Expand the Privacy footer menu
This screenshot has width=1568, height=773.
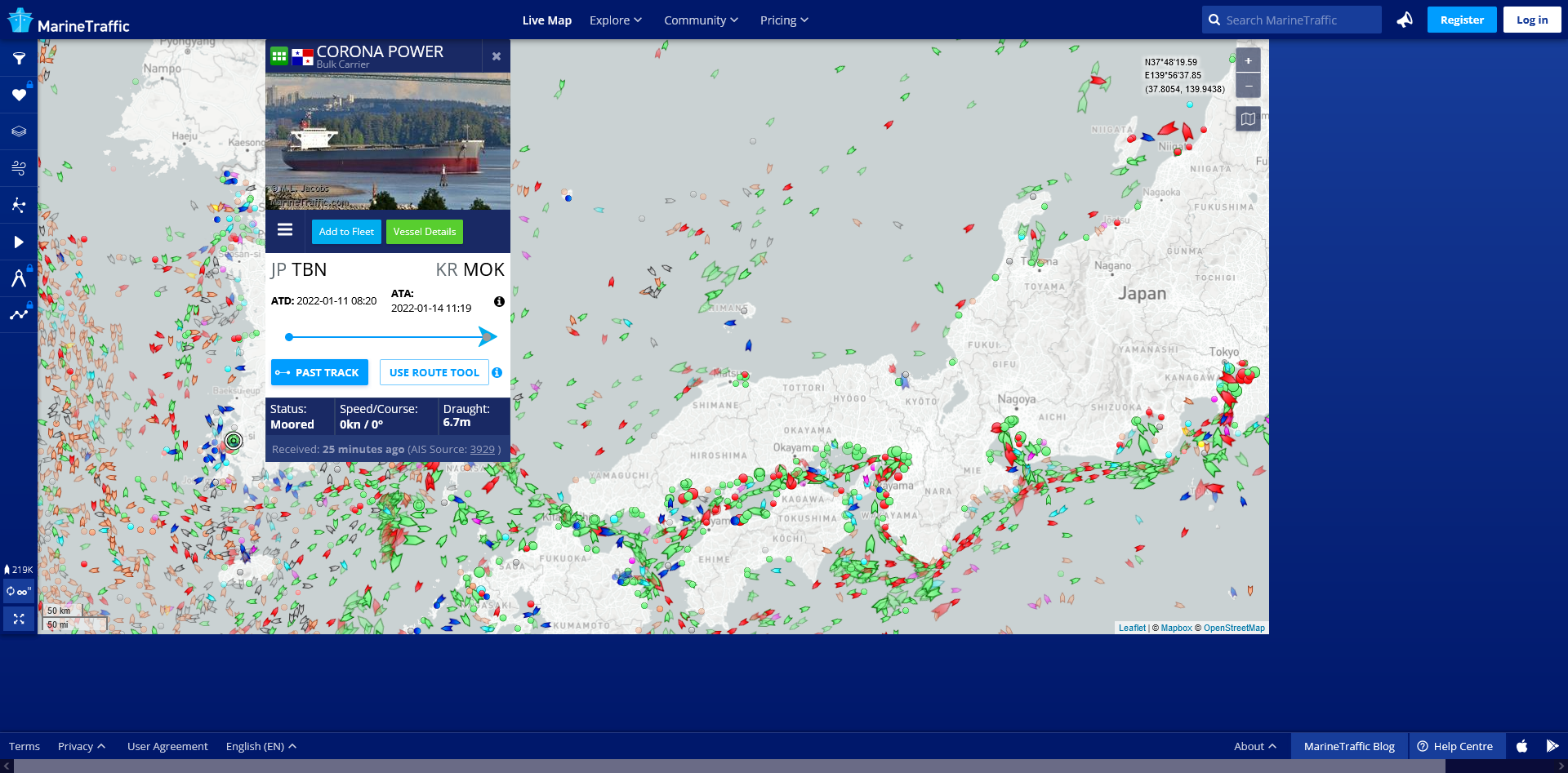(x=82, y=746)
